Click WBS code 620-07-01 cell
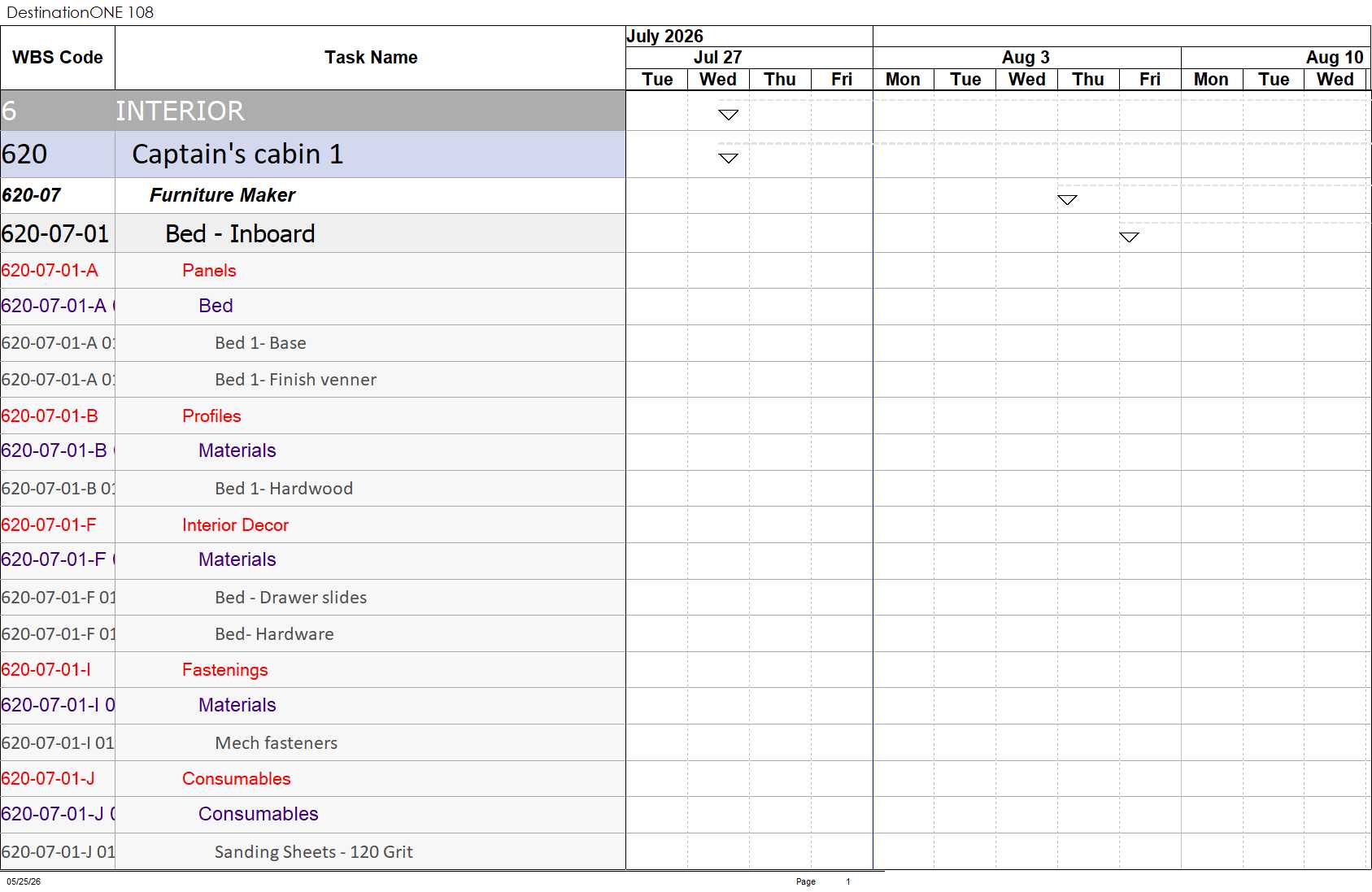The width and height of the screenshot is (1372, 892). click(58, 233)
